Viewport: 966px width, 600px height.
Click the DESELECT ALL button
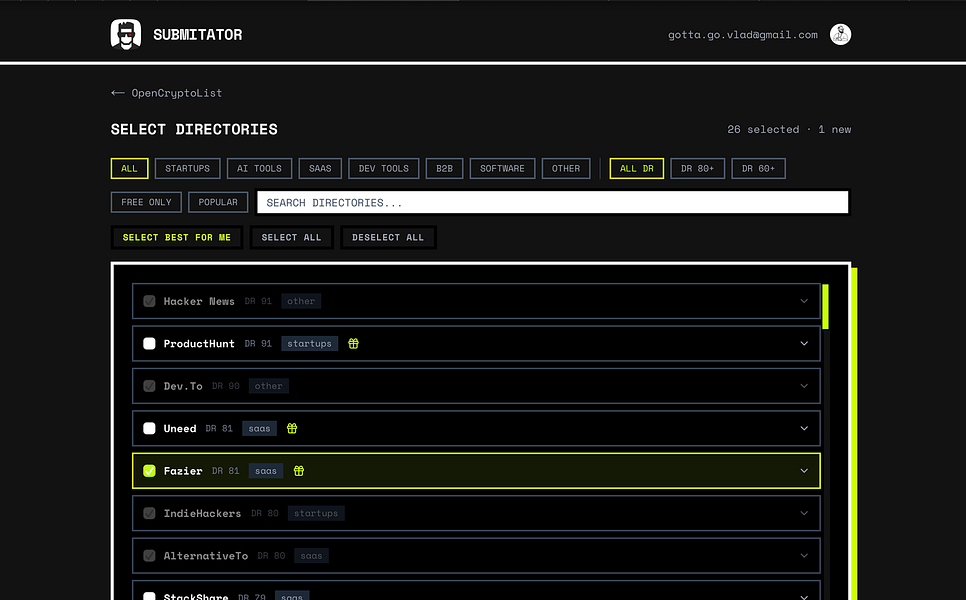(x=388, y=238)
